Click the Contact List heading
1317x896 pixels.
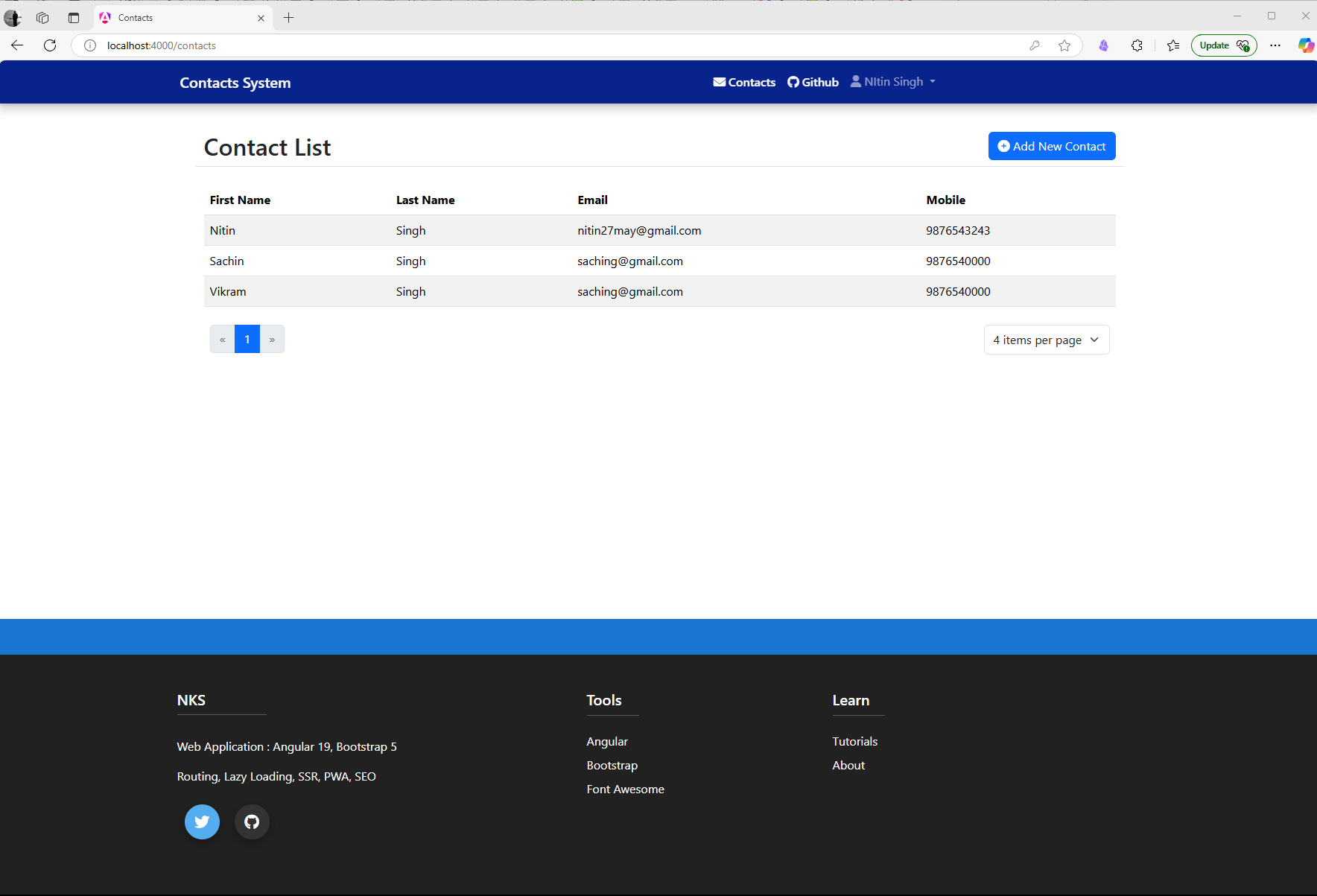coord(267,147)
